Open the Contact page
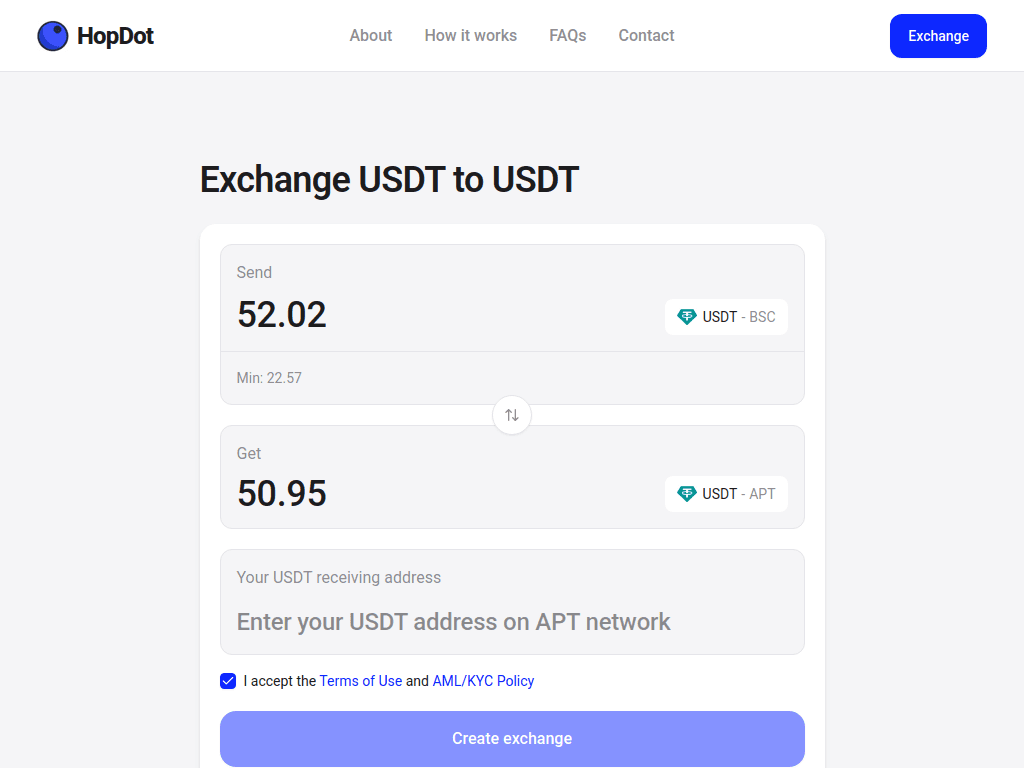The height and width of the screenshot is (768, 1024). point(646,35)
